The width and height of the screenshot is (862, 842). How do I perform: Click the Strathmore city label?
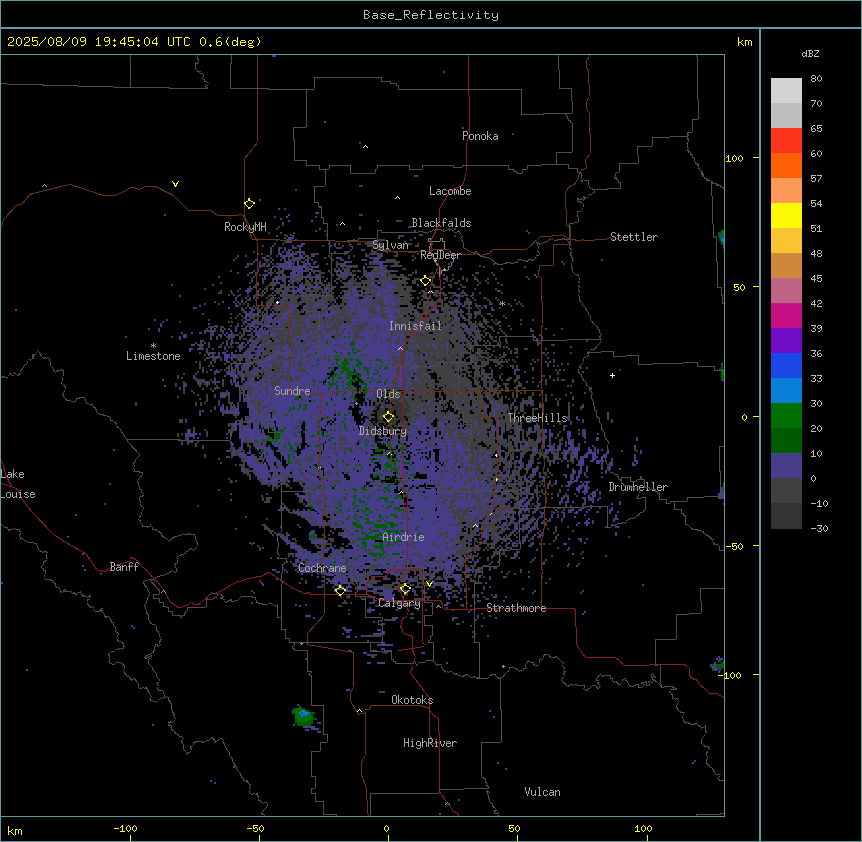(x=516, y=608)
